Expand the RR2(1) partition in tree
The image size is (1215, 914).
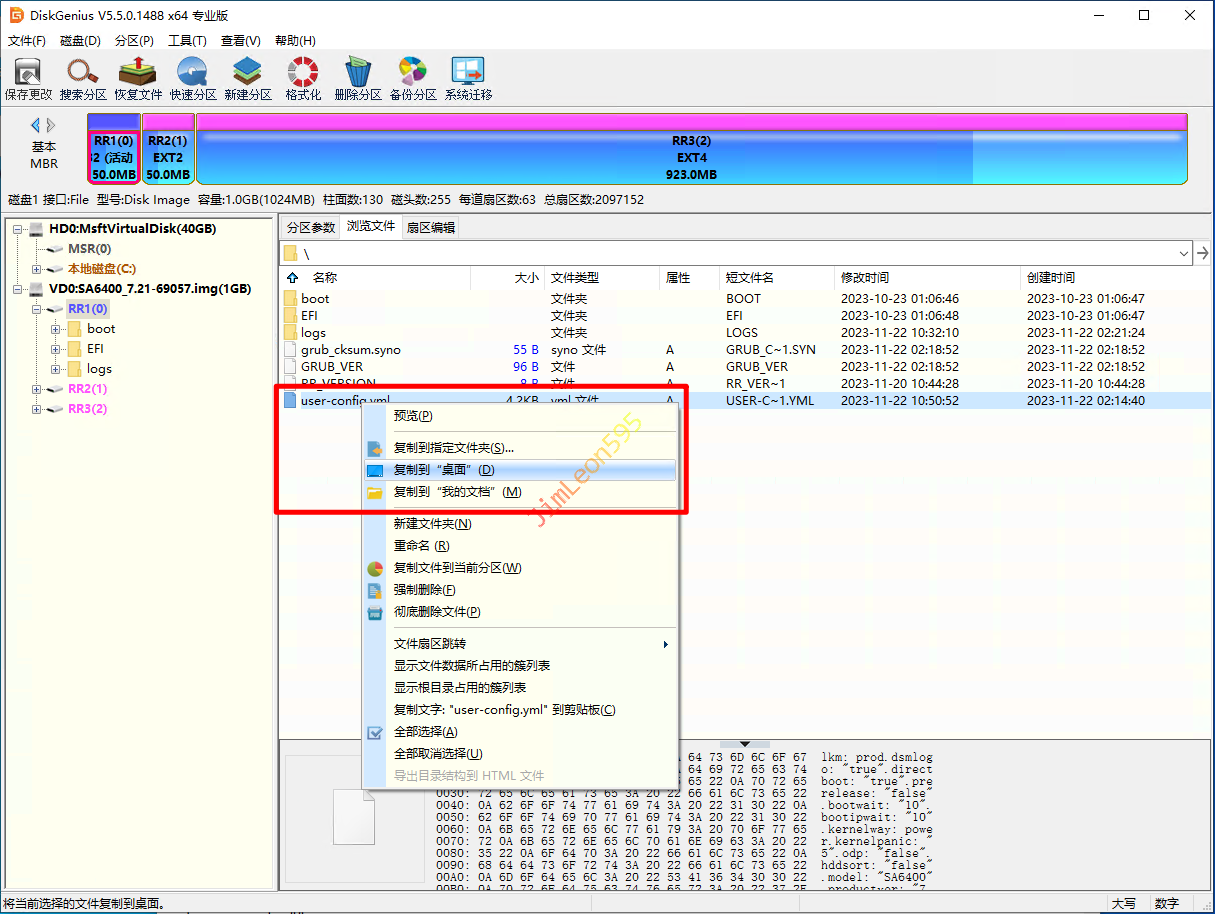click(x=37, y=389)
